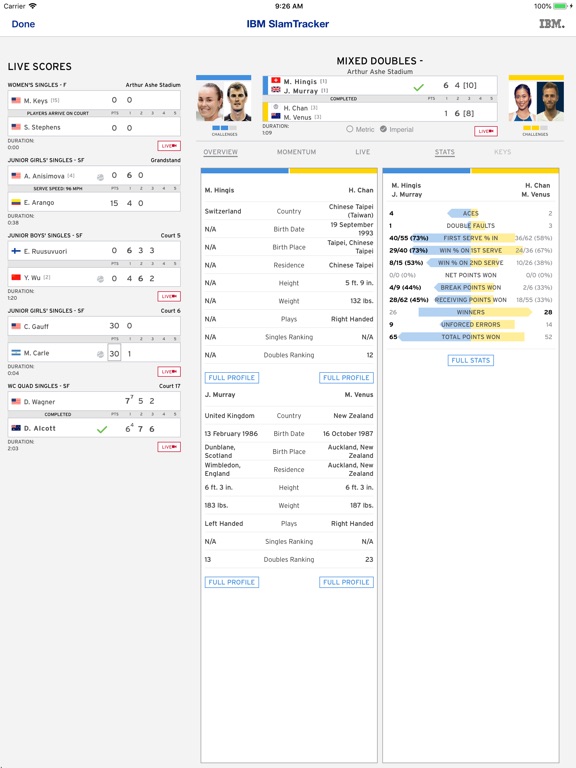The height and width of the screenshot is (768, 576).
Task: Open FULL STATS for the match
Action: 471,360
